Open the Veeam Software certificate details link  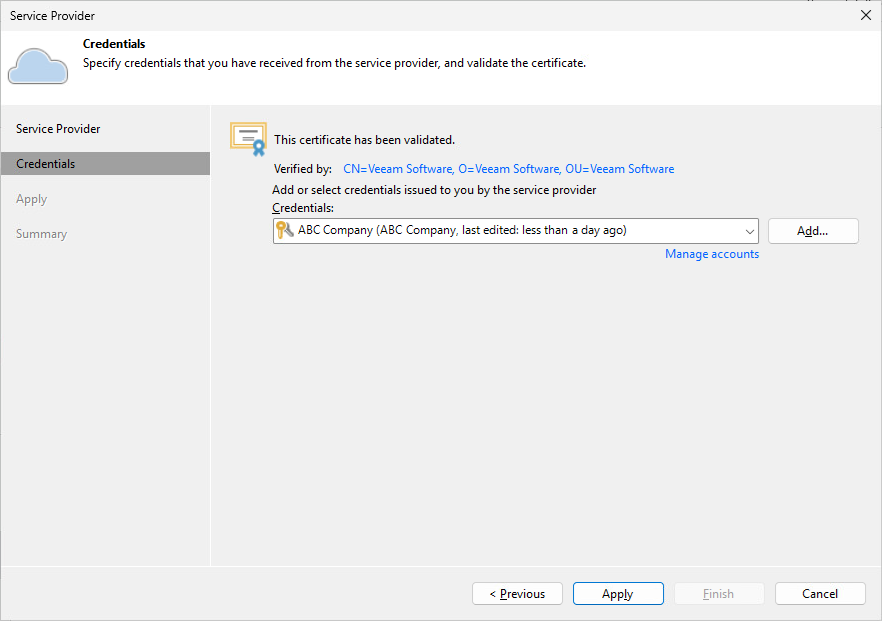(x=505, y=168)
